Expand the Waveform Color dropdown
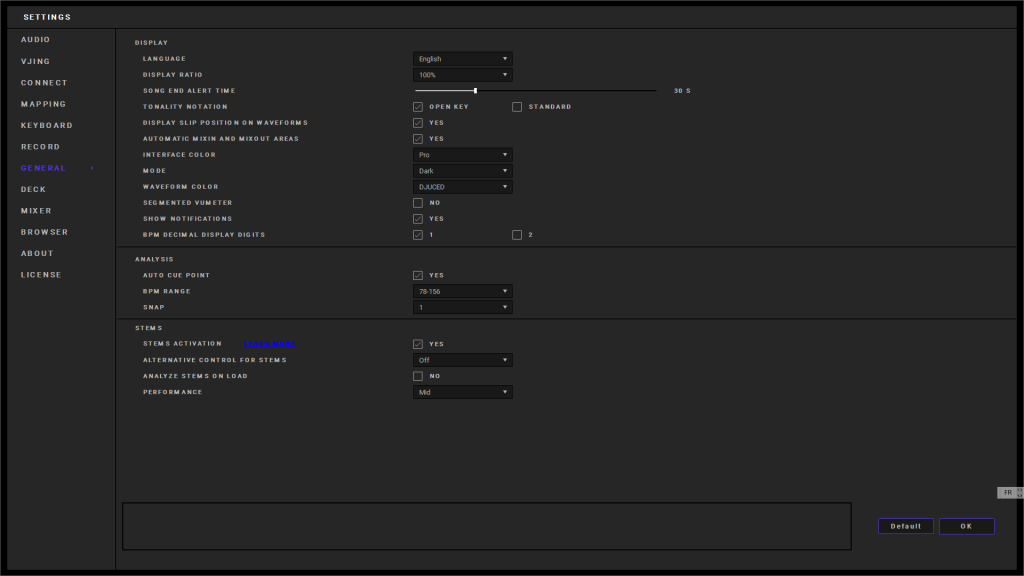This screenshot has width=1024, height=576. [462, 187]
